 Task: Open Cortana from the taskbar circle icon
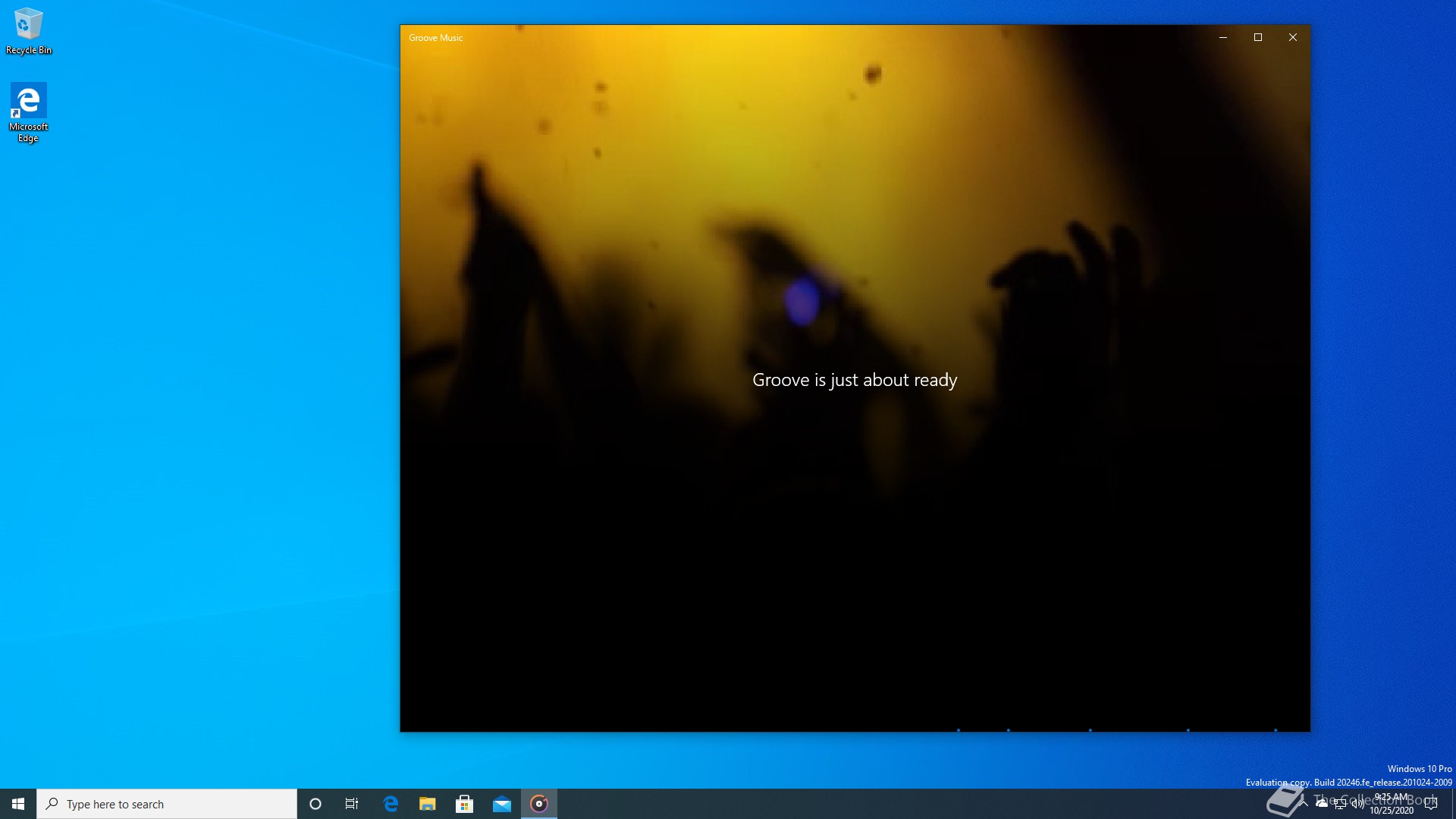[315, 804]
